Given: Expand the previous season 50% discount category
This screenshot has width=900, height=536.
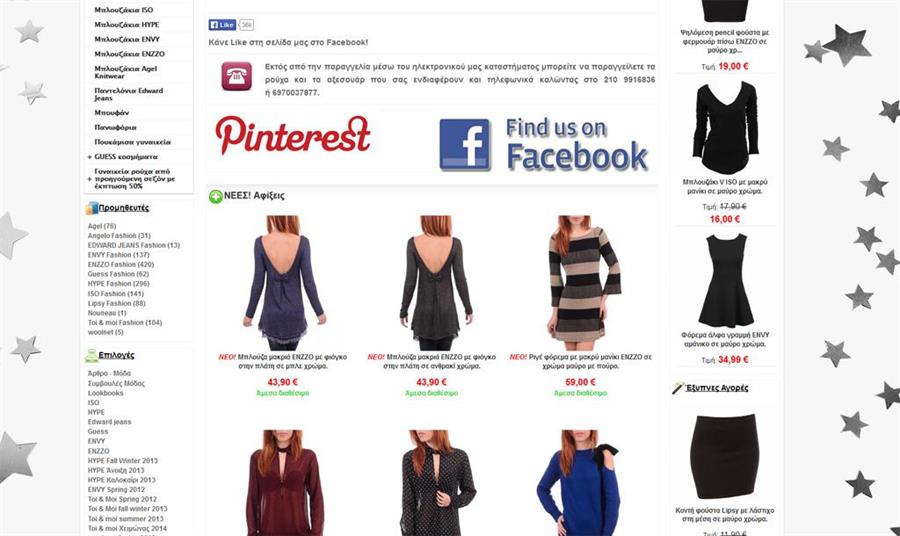Looking at the screenshot, I should pyautogui.click(x=90, y=179).
